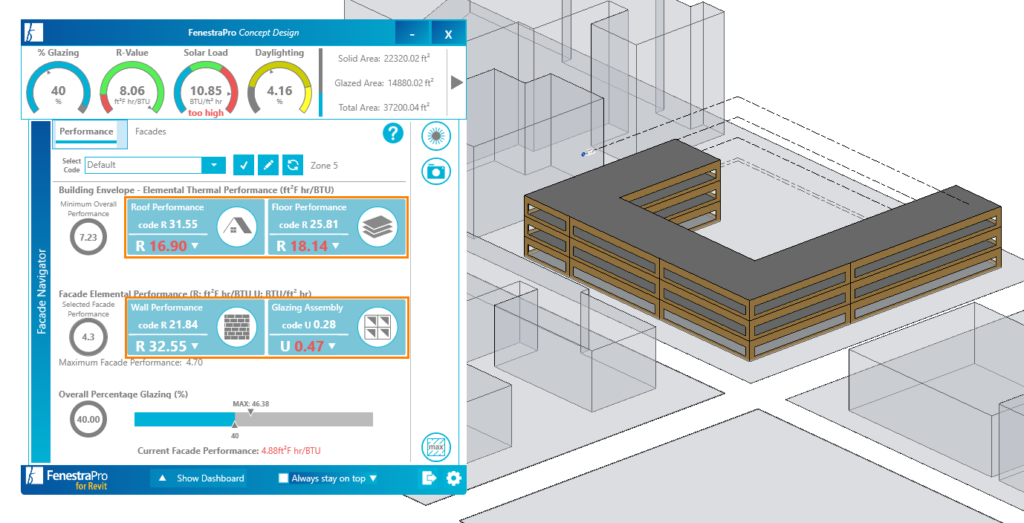Open settings gear in bottom bar
The width and height of the screenshot is (1024, 523).
[x=453, y=478]
